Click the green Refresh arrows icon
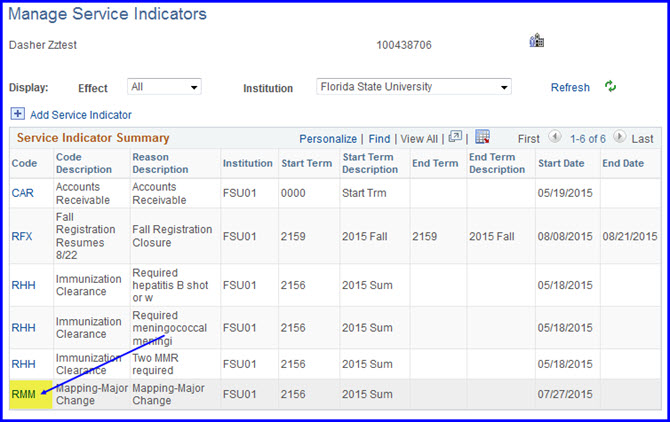 tap(610, 86)
